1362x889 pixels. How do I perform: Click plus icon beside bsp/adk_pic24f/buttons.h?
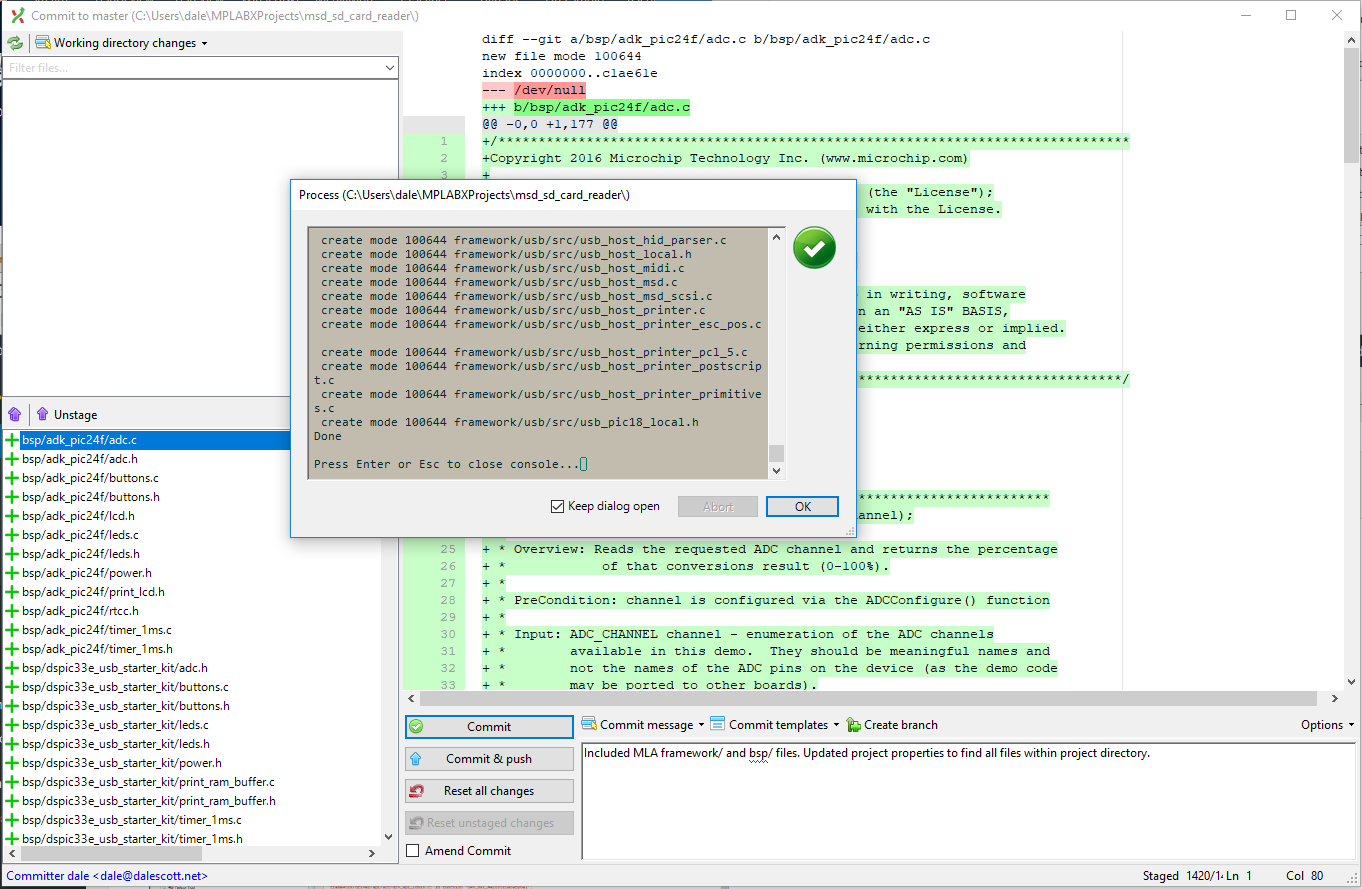(x=12, y=497)
